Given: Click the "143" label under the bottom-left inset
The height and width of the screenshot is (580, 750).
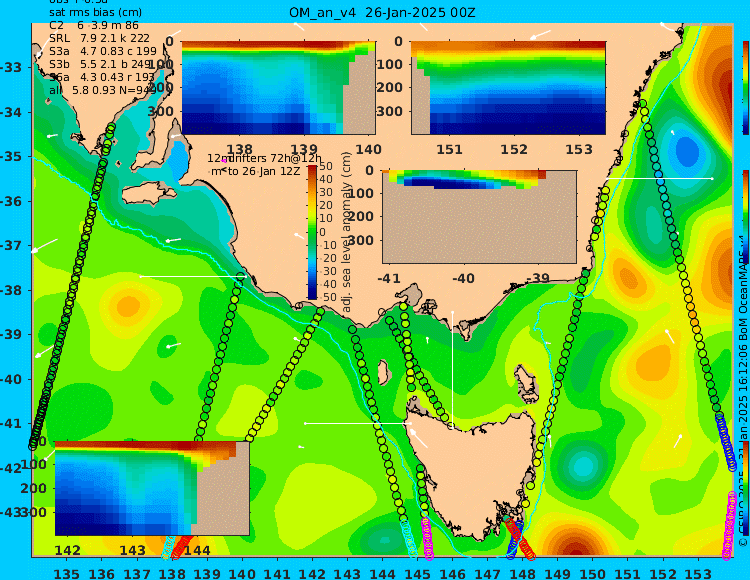Looking at the screenshot, I should click(132, 551).
